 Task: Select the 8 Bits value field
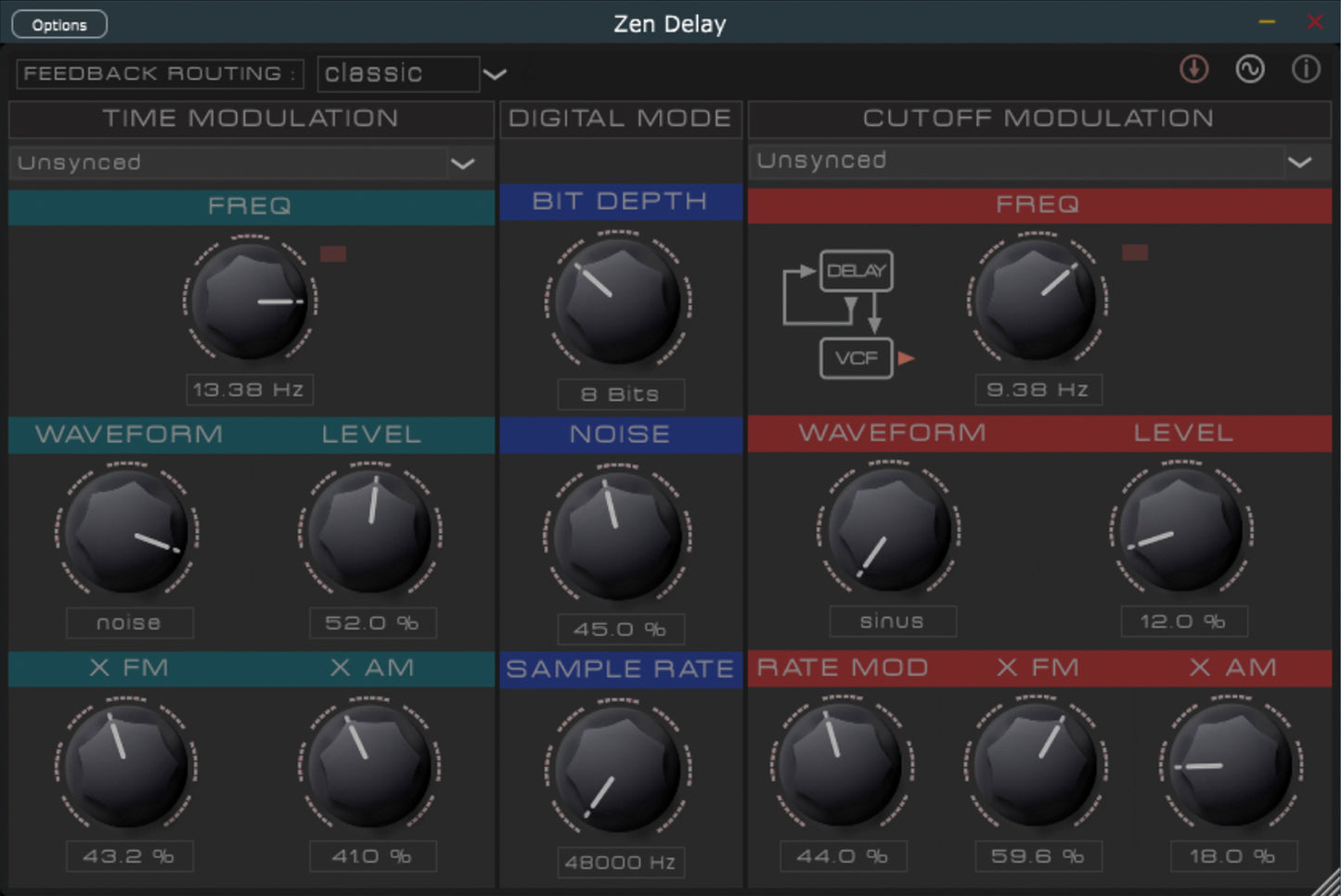(621, 394)
